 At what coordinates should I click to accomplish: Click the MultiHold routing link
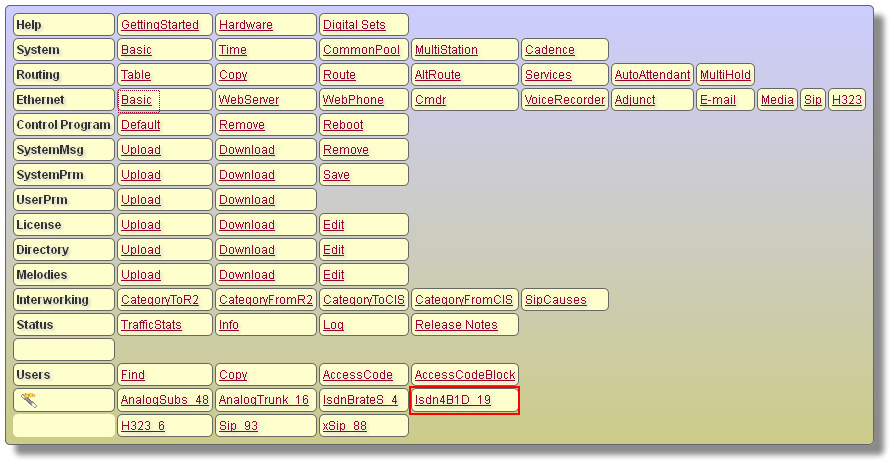(x=725, y=75)
